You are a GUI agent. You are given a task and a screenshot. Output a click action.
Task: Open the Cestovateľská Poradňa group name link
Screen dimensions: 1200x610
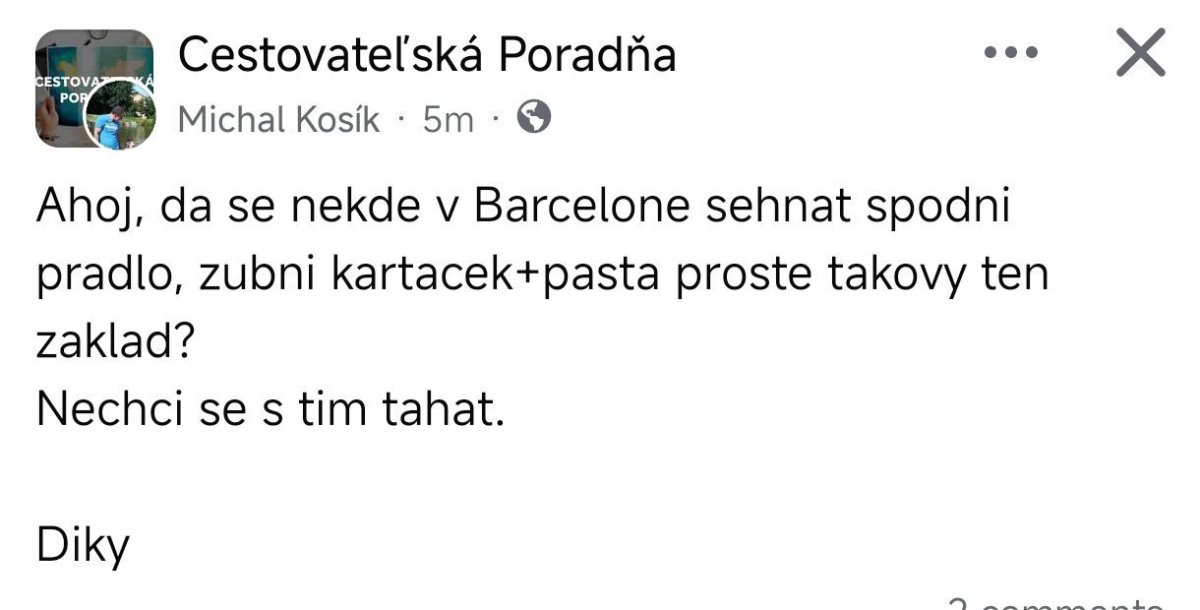pyautogui.click(x=427, y=55)
